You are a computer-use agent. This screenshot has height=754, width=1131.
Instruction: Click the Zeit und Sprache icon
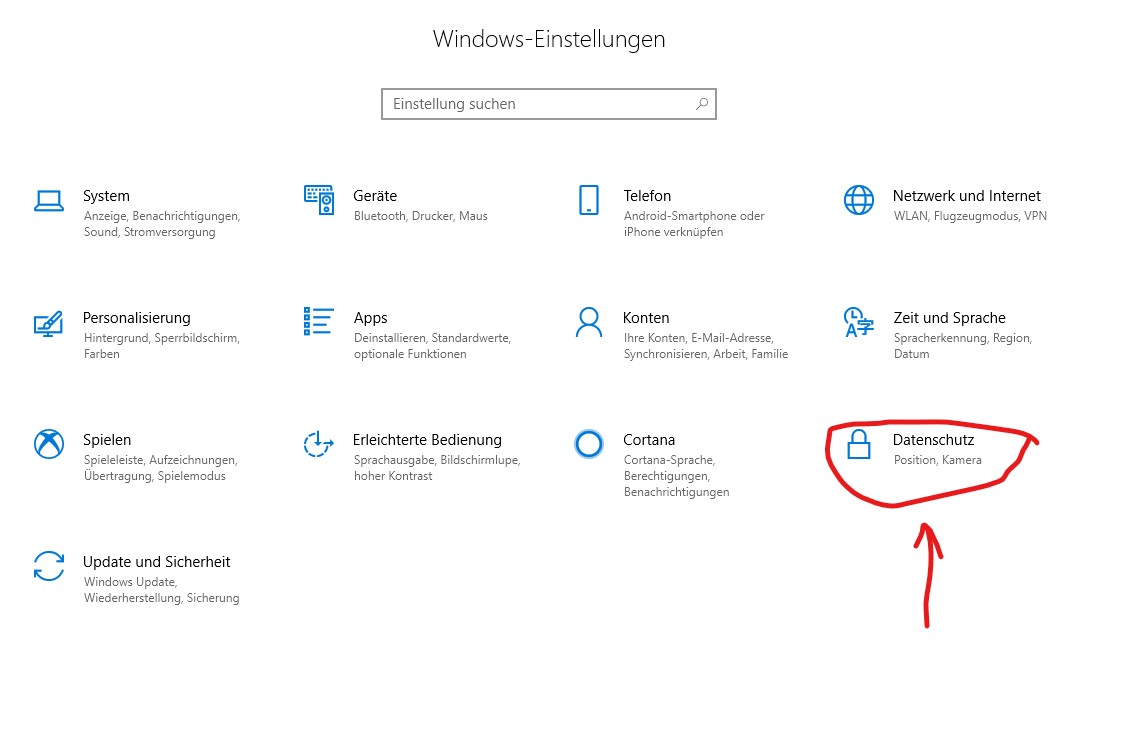[x=858, y=322]
